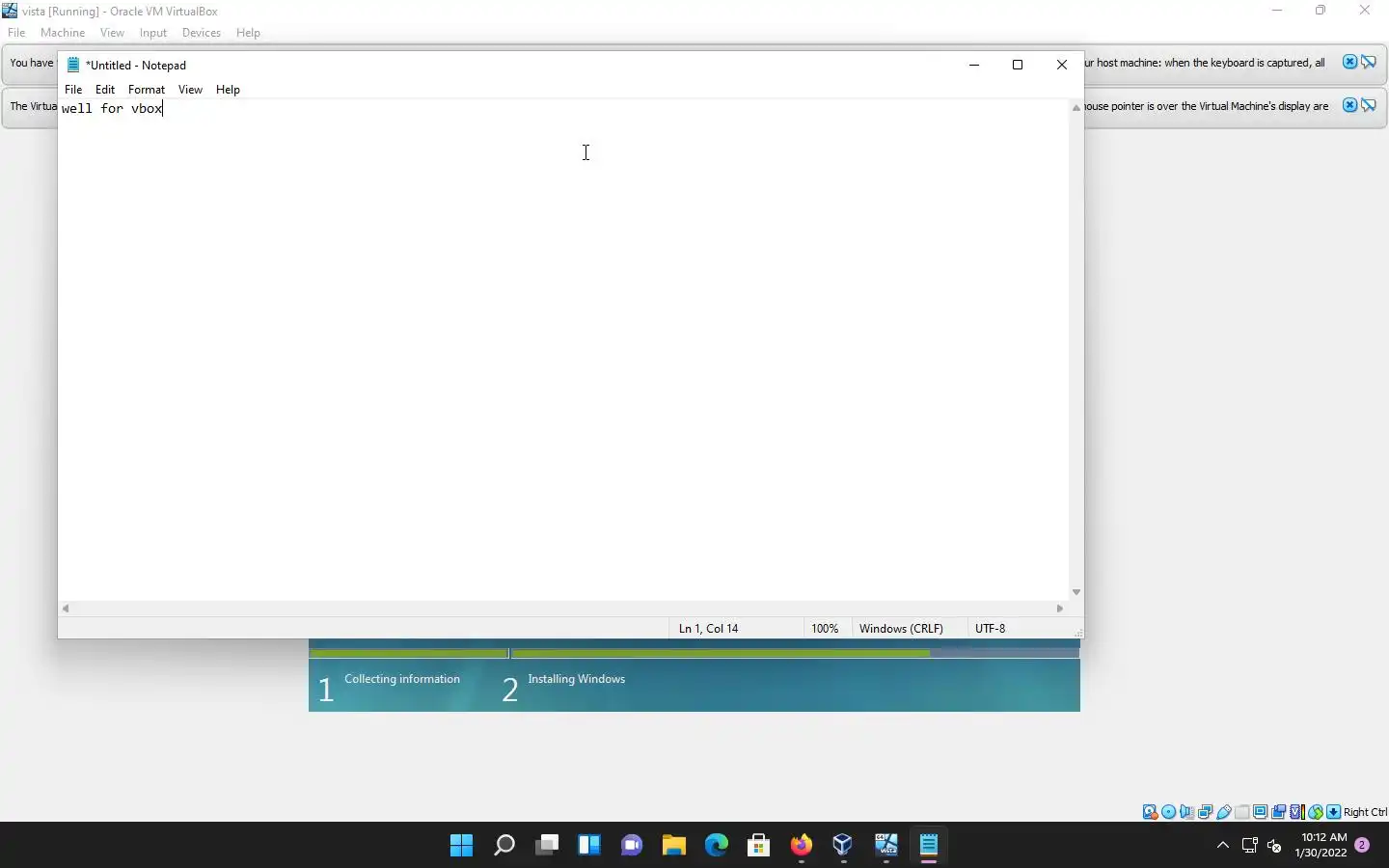Click Notepad's vertical scrollbar down arrow

[1076, 592]
